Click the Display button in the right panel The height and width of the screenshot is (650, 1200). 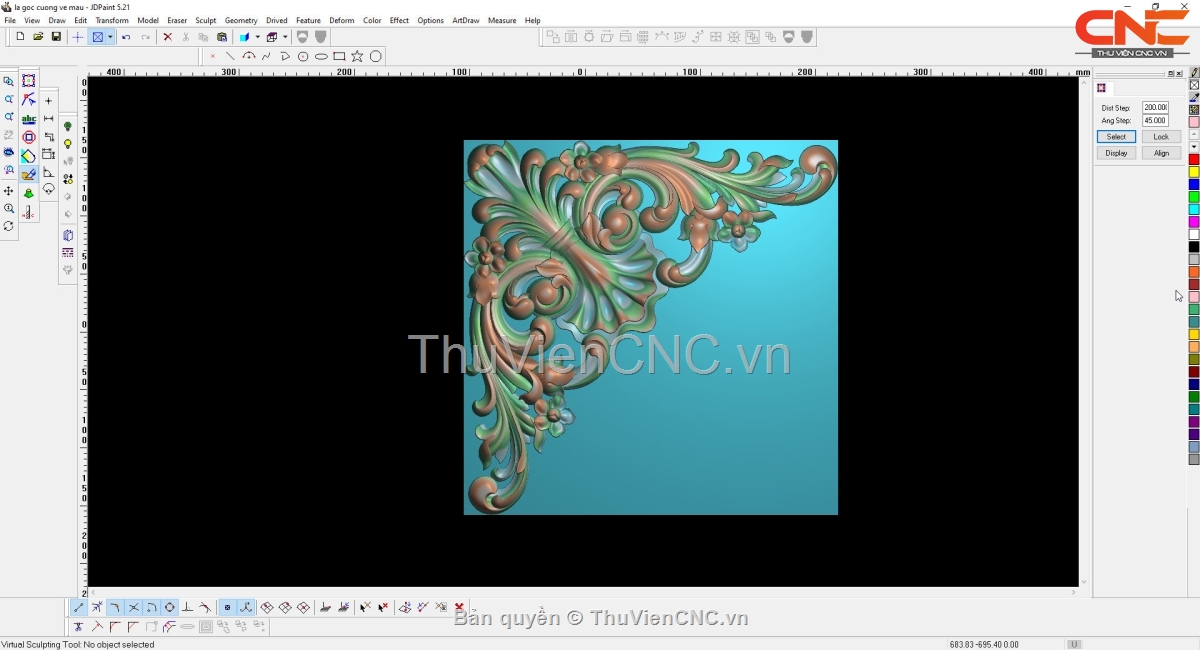pos(1116,153)
